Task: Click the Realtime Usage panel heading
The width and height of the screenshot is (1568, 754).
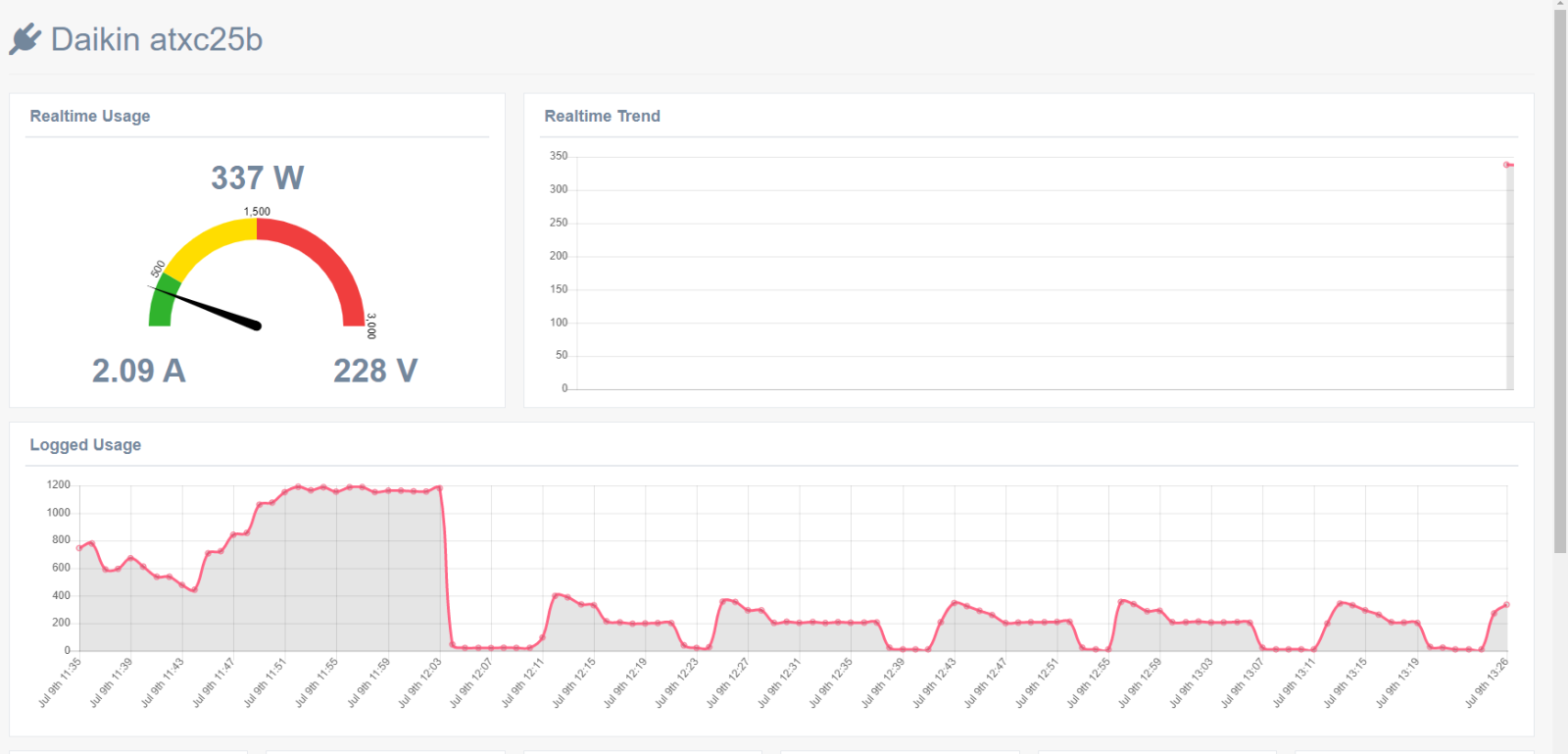Action: 90,116
